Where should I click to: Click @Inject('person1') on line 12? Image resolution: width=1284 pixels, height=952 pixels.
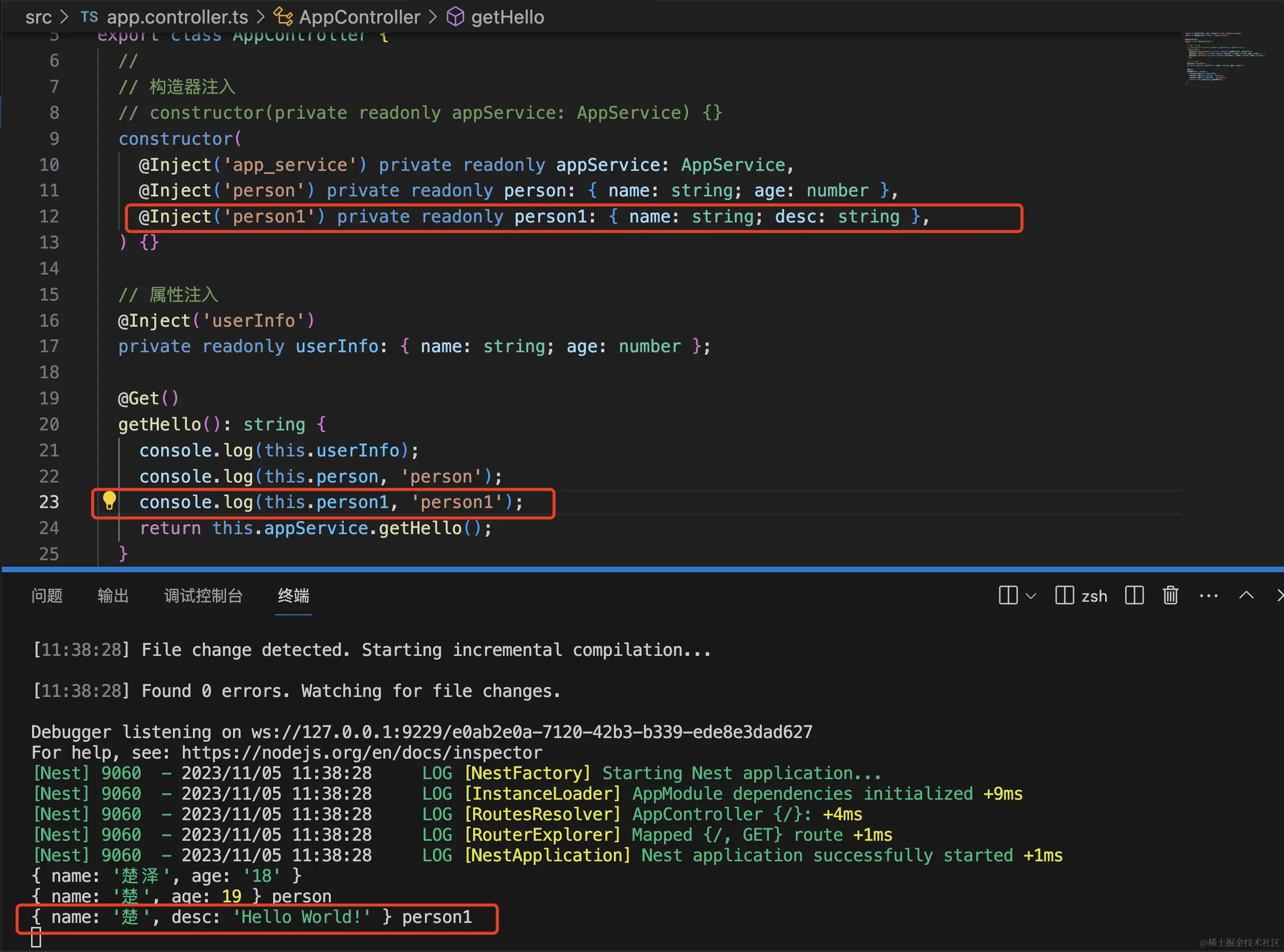(232, 216)
